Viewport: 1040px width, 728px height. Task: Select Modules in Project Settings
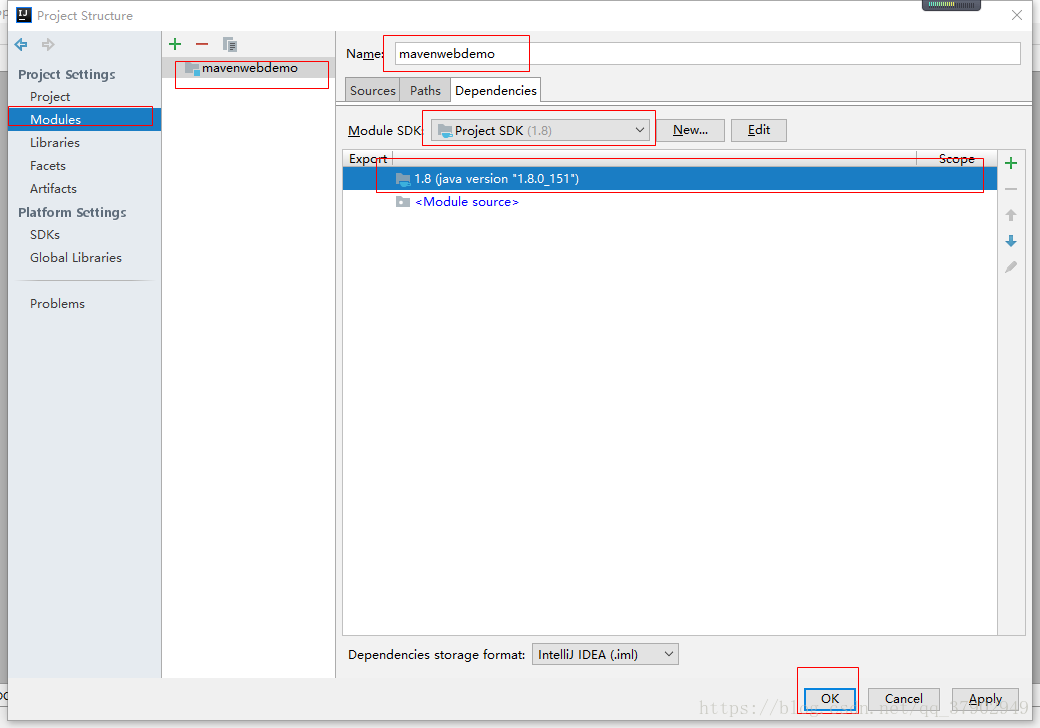click(84, 119)
